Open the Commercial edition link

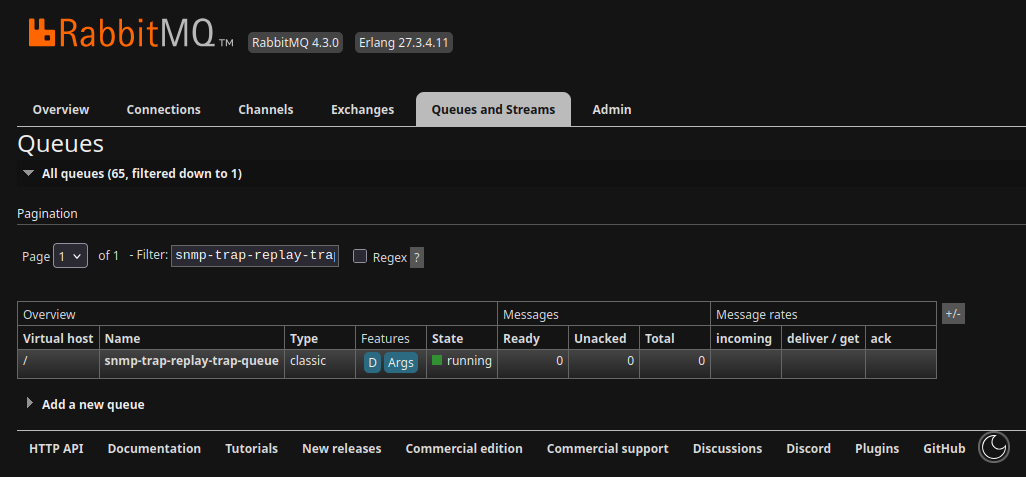pyautogui.click(x=464, y=449)
